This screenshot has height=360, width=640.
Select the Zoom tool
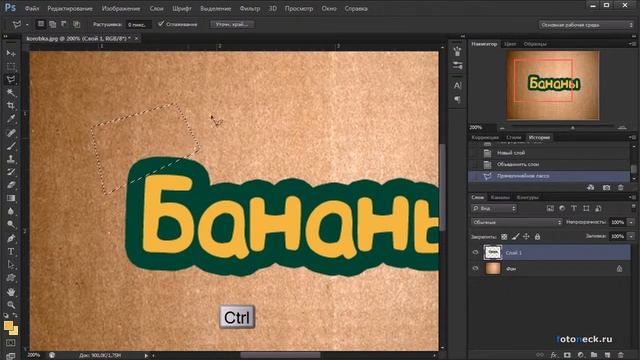pyautogui.click(x=11, y=305)
